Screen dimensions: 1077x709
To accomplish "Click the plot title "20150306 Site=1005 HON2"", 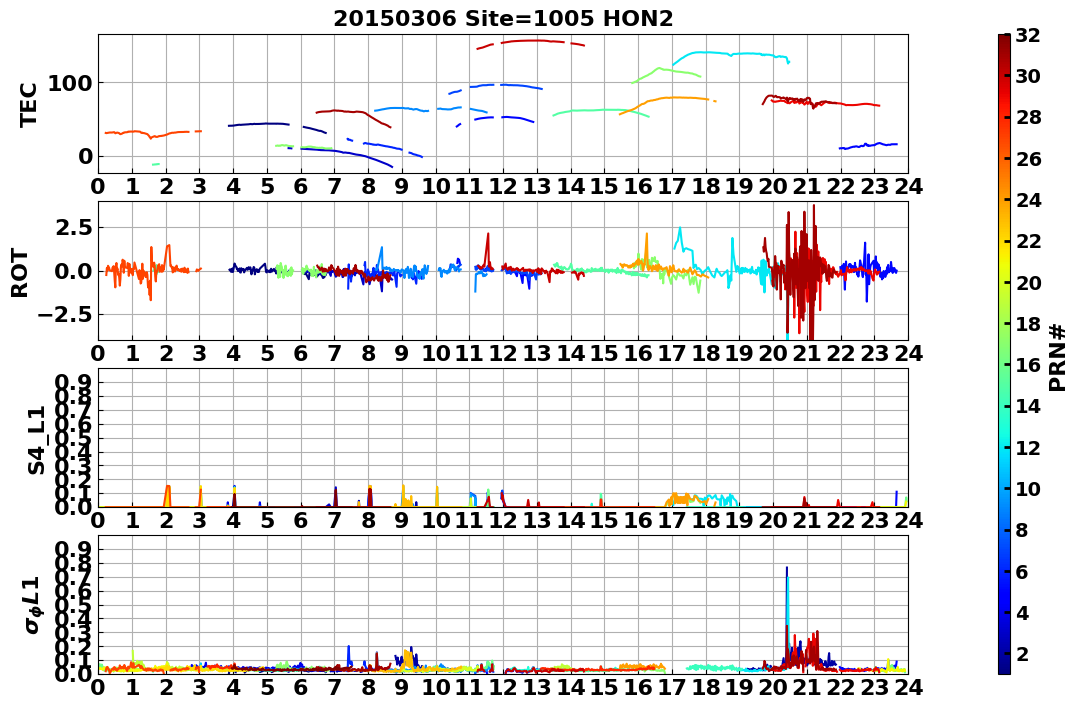I will [x=503, y=19].
